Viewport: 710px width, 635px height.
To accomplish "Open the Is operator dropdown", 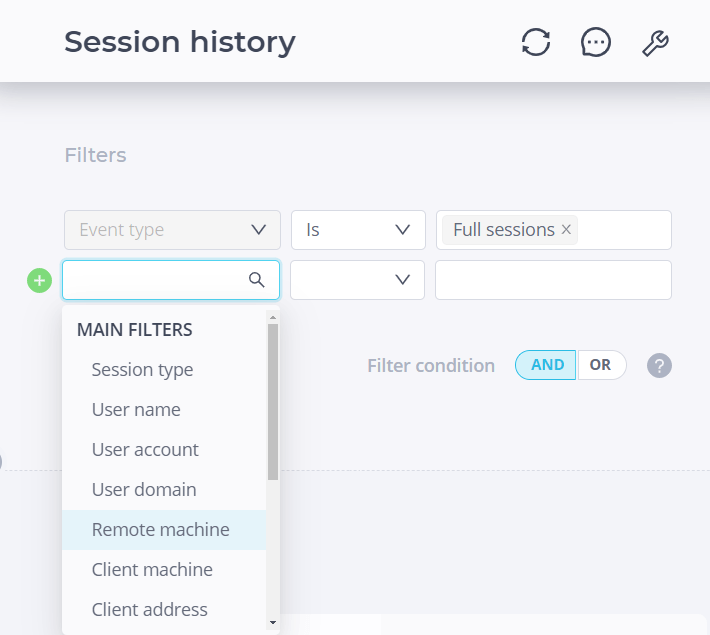I will (358, 230).
